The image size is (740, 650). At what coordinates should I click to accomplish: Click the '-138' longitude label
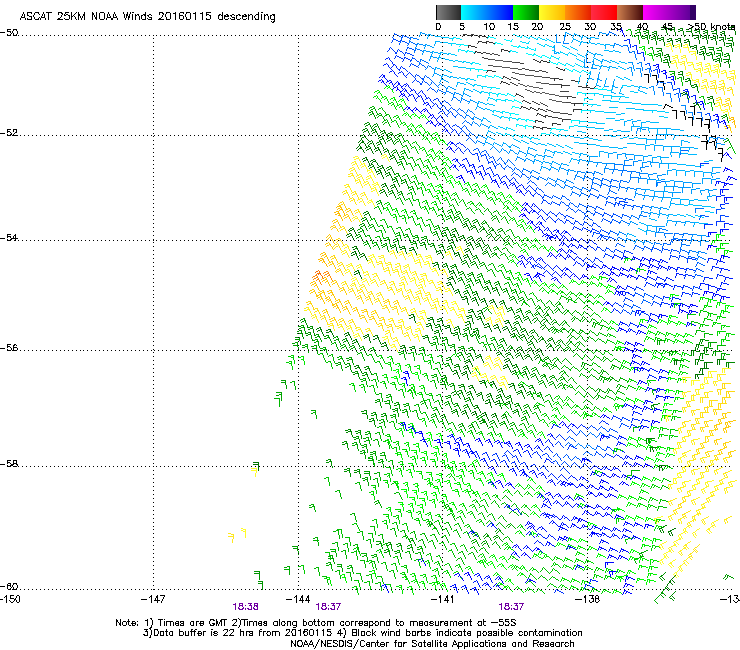587,599
